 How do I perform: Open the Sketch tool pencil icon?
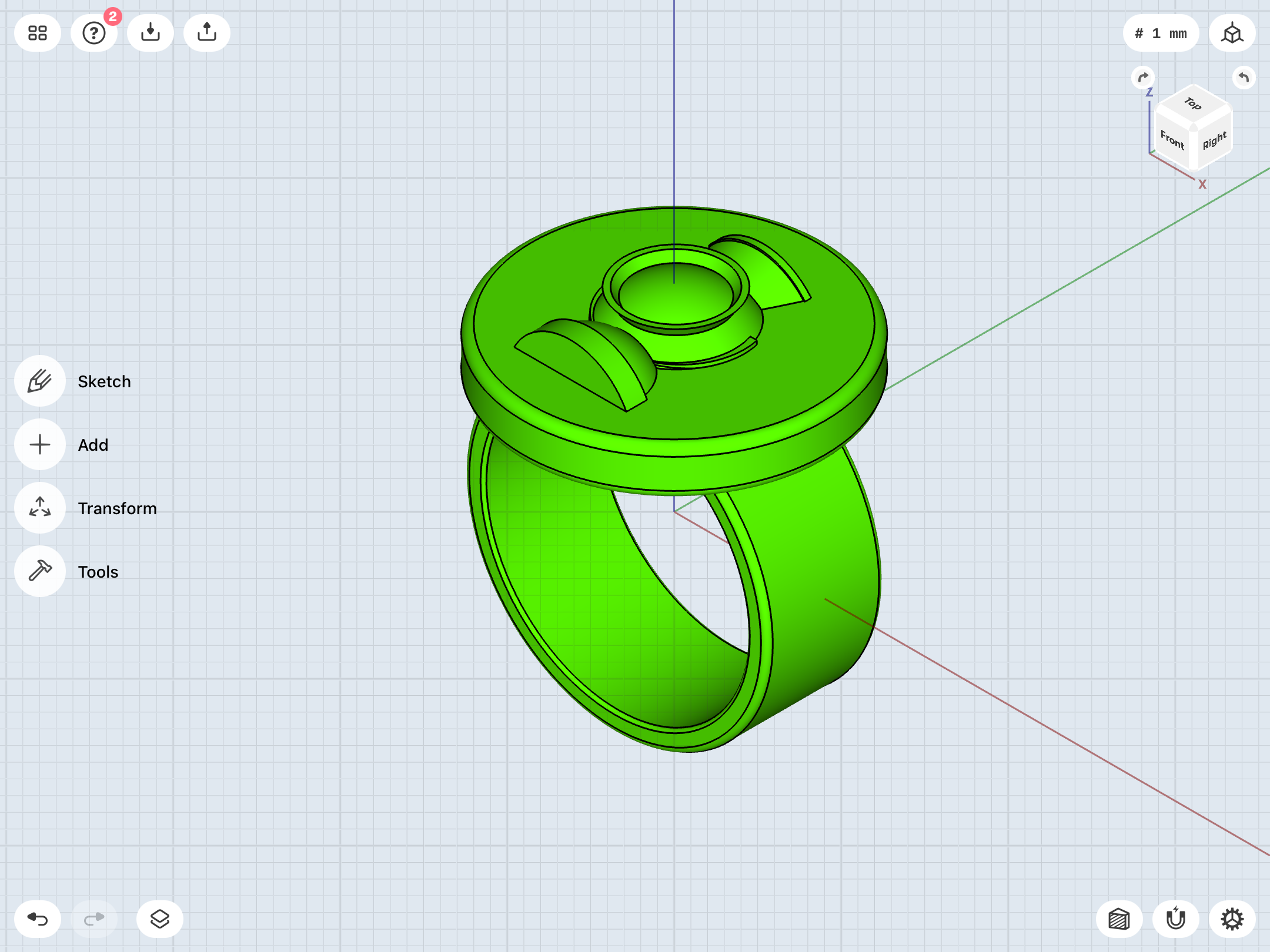[40, 381]
